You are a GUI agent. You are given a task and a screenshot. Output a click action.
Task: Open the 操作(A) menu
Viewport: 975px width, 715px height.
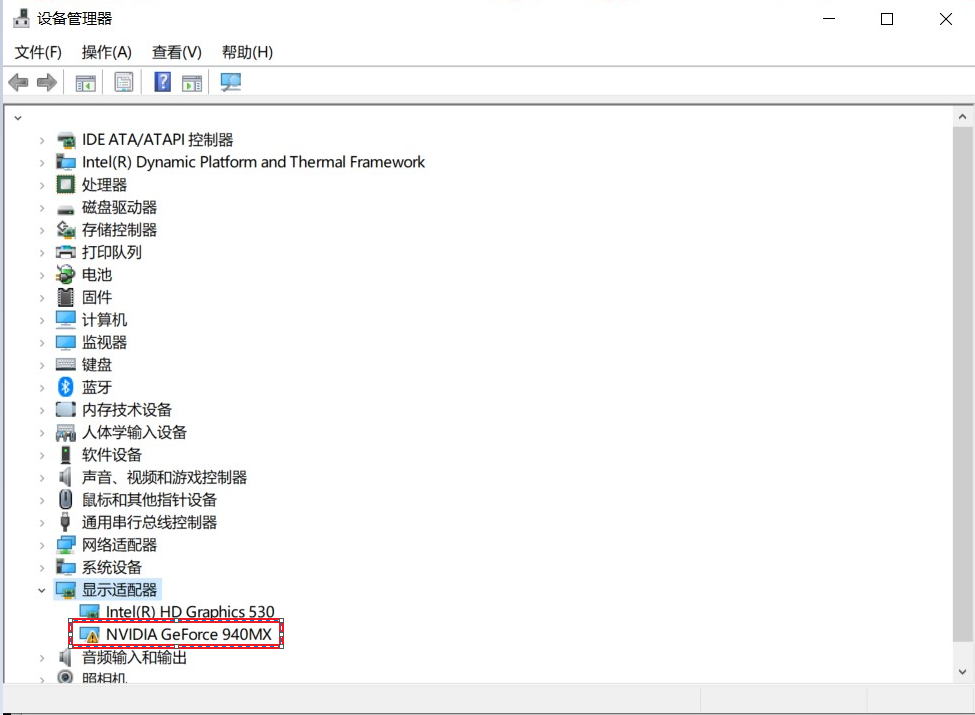106,52
